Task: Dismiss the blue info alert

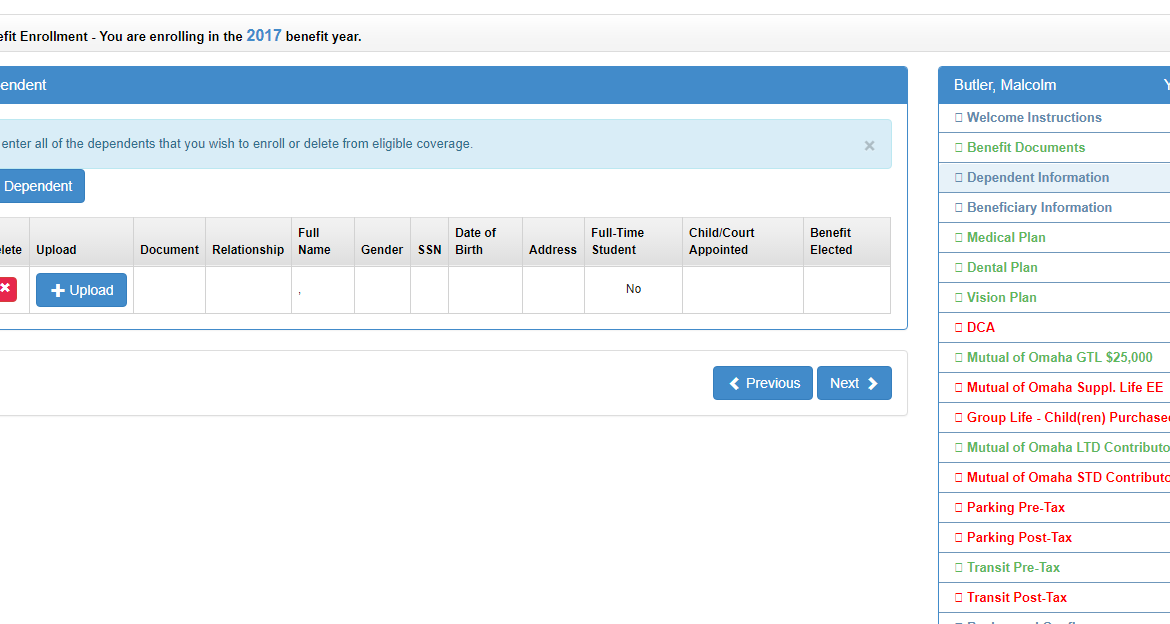Action: coord(869,145)
